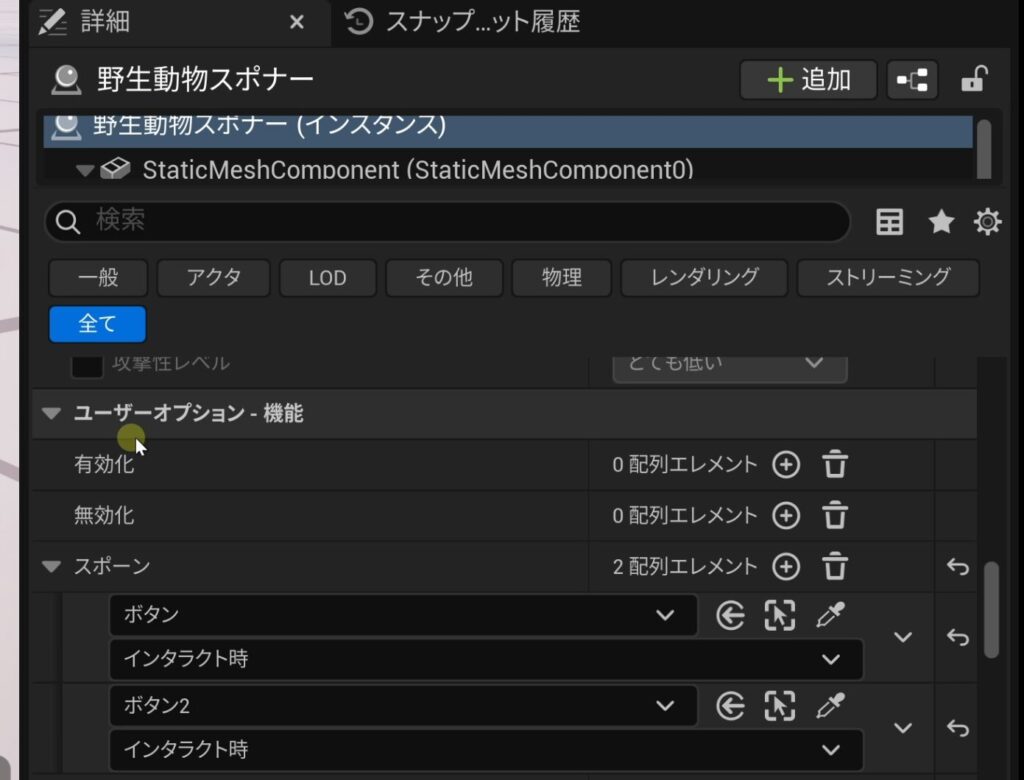
Task: Empty the 無効化 array with trash icon
Action: (x=835, y=516)
